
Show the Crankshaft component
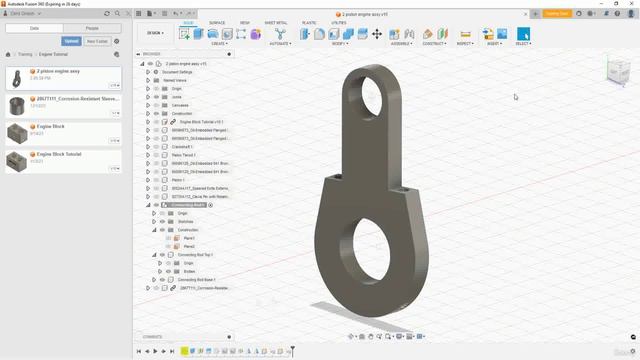(x=156, y=147)
